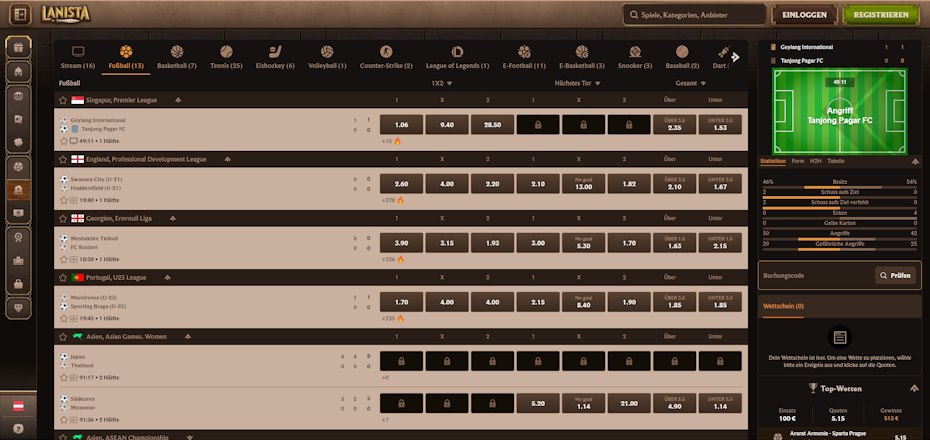Switch to Stream (16) tab
Image resolution: width=930 pixels, height=440 pixels.
pyautogui.click(x=78, y=58)
